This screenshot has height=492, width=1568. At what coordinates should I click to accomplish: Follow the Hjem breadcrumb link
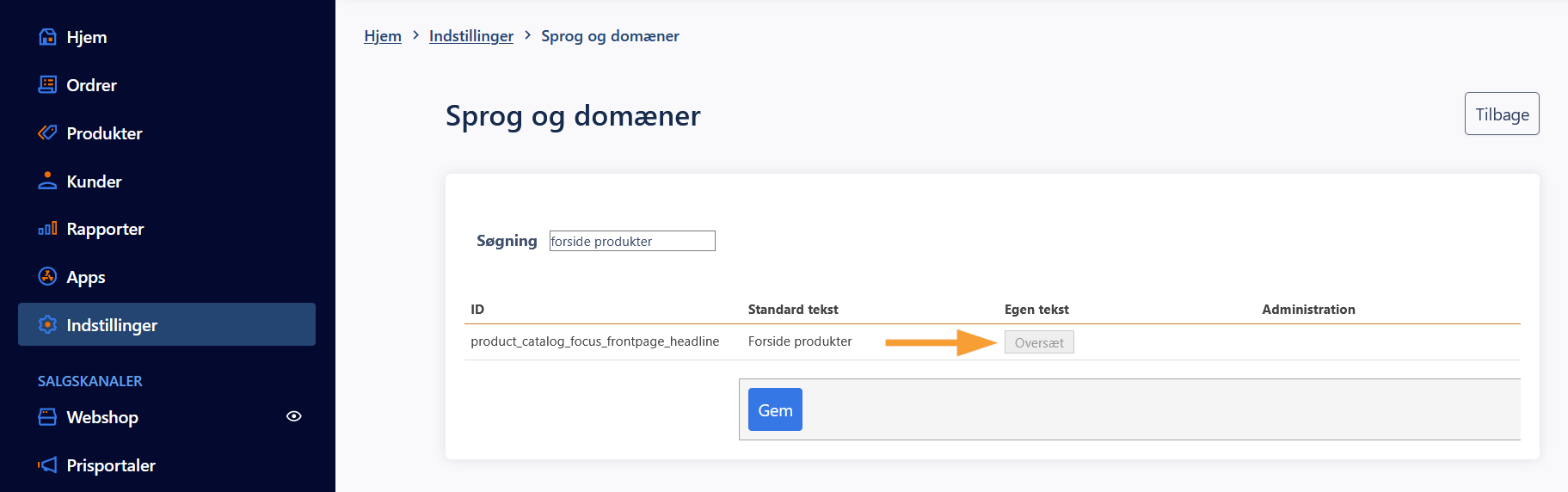pos(383,36)
